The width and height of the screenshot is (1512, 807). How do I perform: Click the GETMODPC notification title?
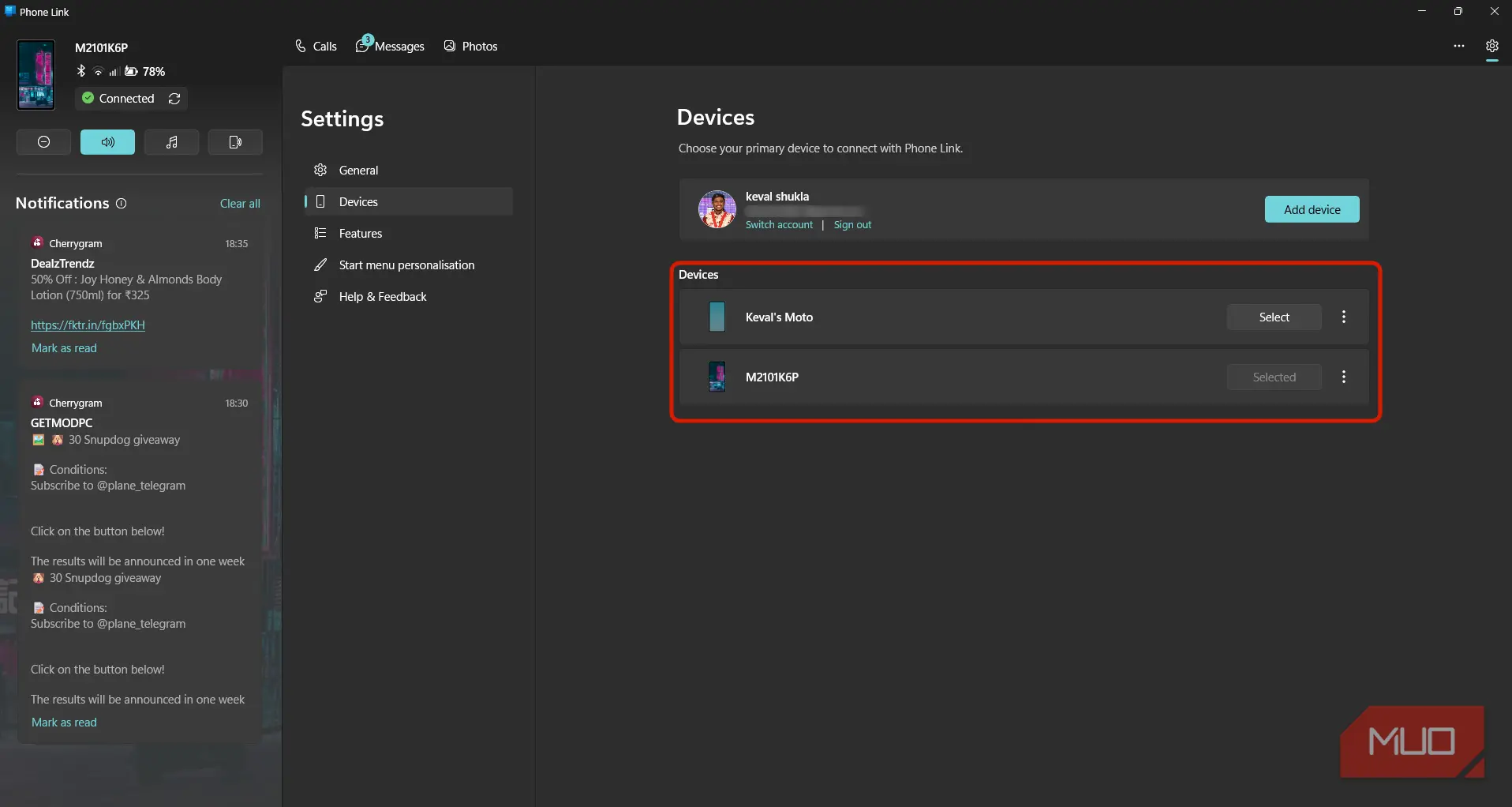coord(62,423)
